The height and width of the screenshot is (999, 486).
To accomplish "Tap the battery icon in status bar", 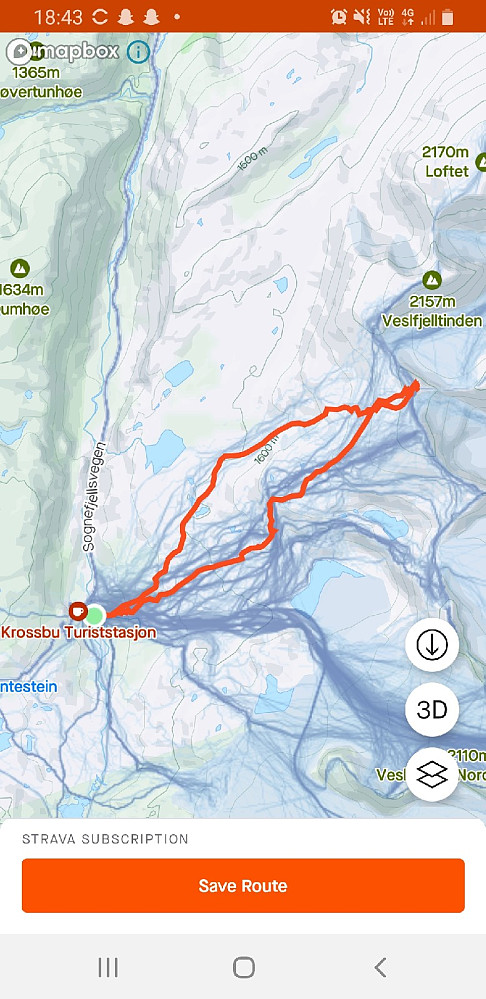I will click(x=448, y=17).
